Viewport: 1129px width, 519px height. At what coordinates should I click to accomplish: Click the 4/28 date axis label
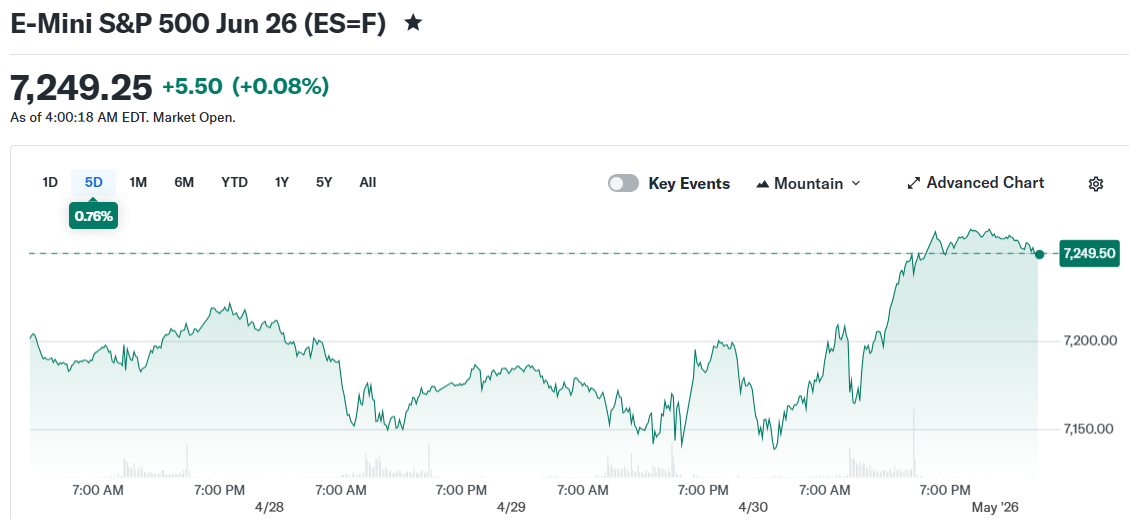[x=270, y=507]
